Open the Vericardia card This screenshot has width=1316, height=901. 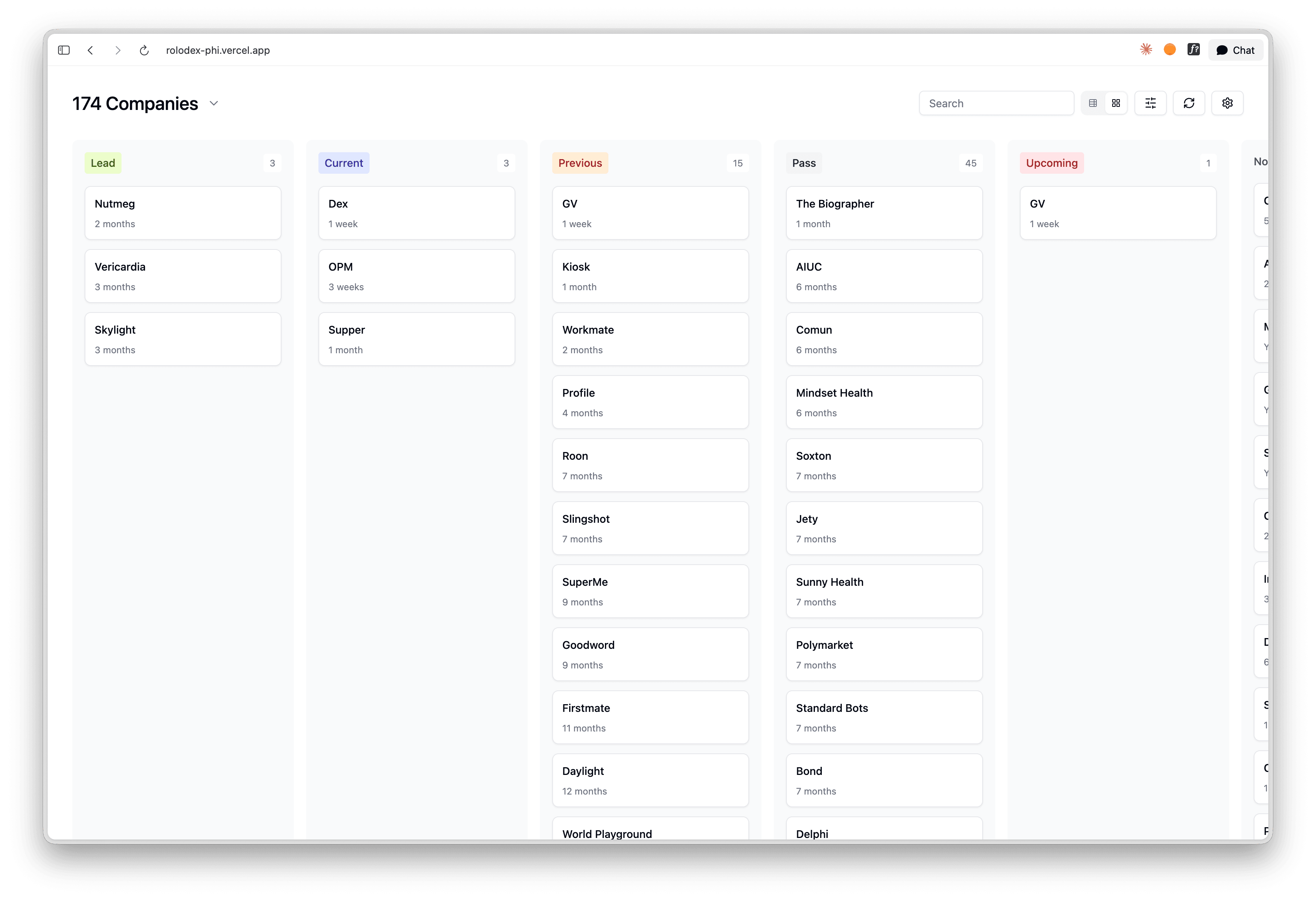pos(183,276)
